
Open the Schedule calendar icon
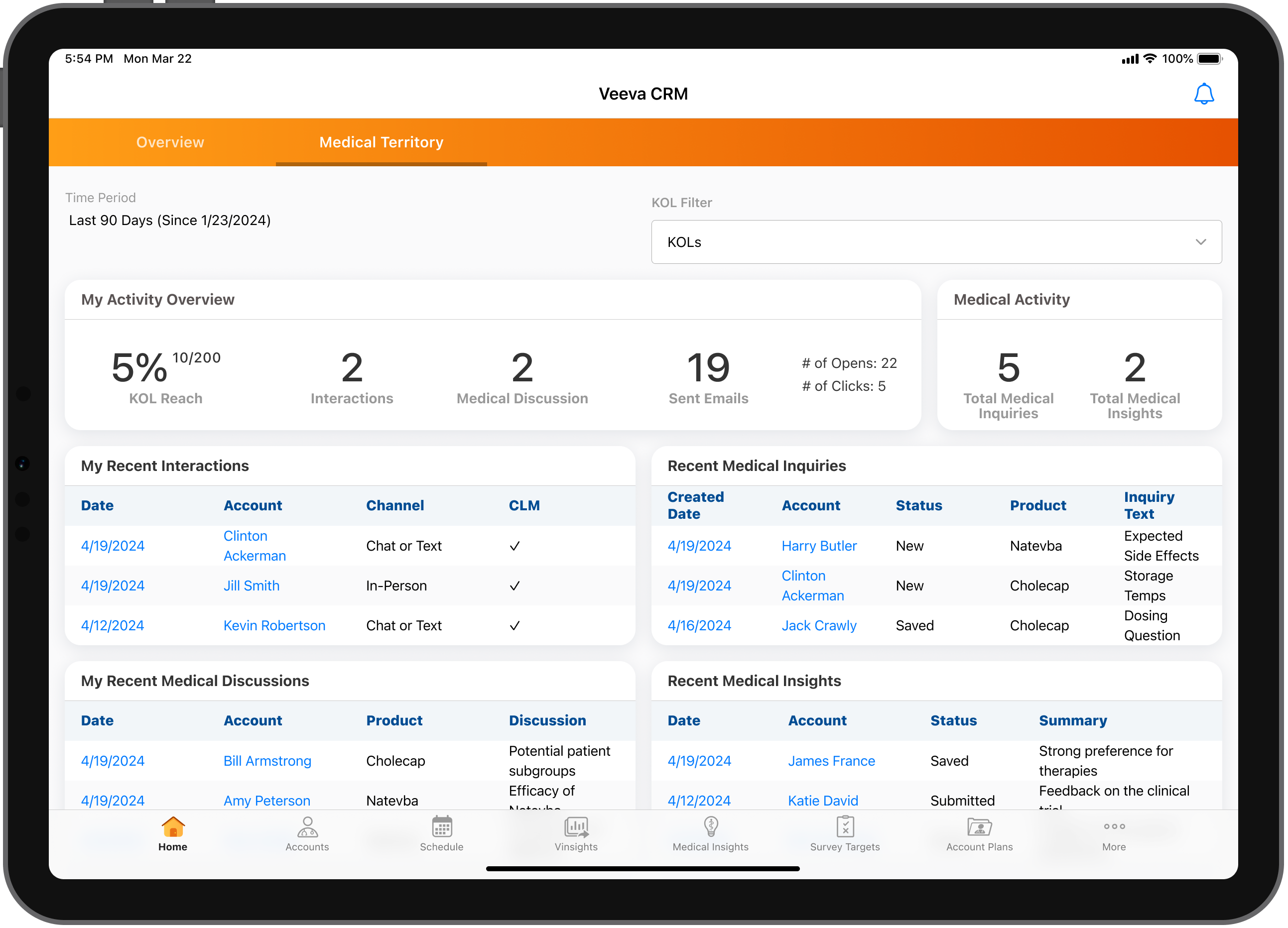pyautogui.click(x=442, y=827)
